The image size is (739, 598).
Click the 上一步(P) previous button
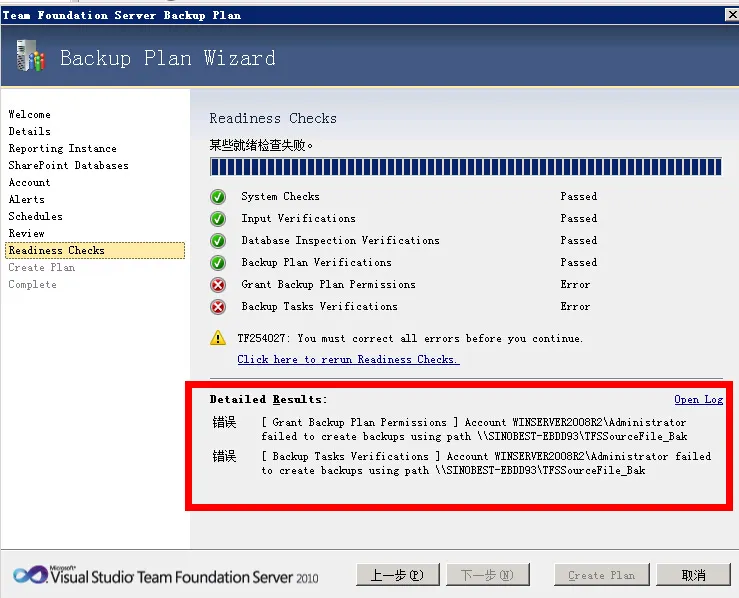point(398,575)
